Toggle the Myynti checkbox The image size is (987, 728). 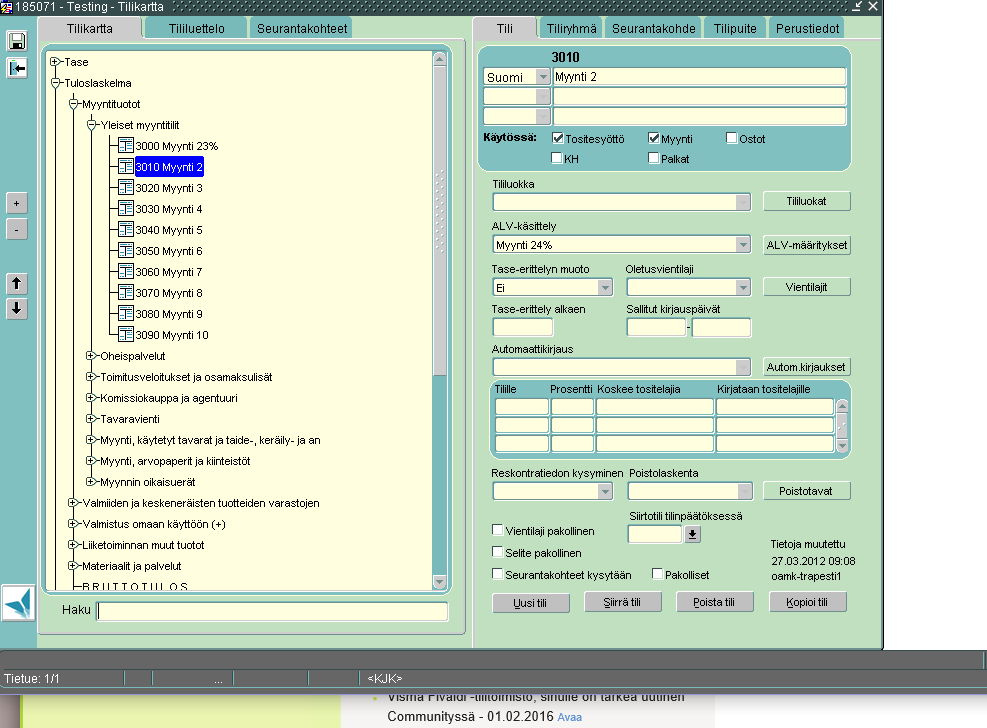tap(653, 138)
